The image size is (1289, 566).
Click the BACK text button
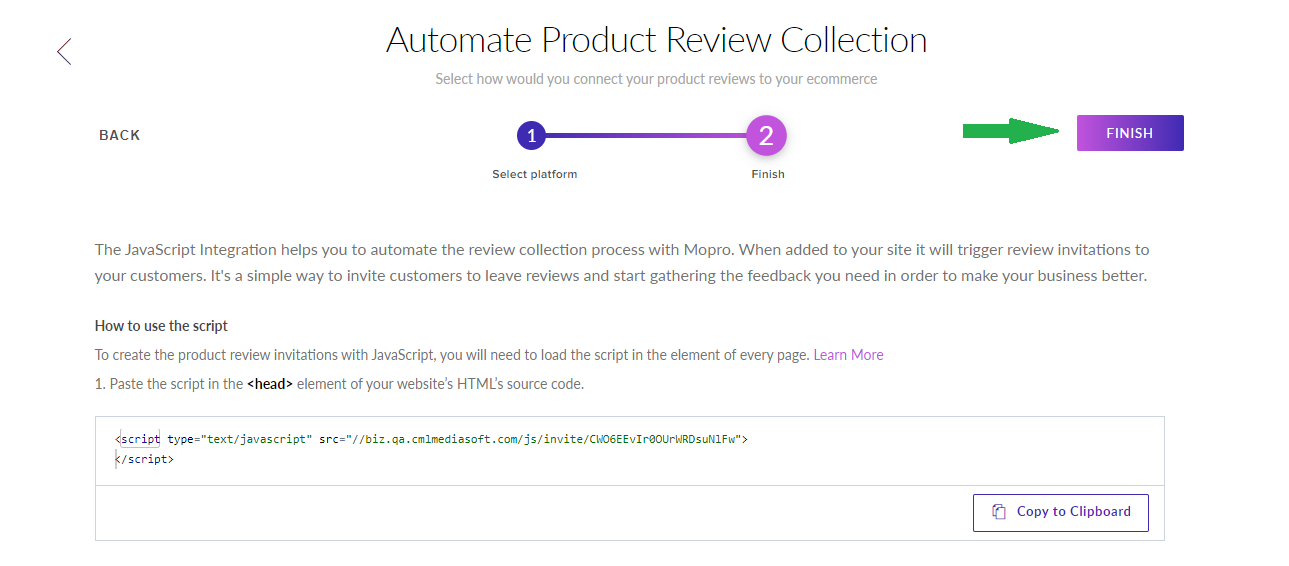pyautogui.click(x=120, y=135)
